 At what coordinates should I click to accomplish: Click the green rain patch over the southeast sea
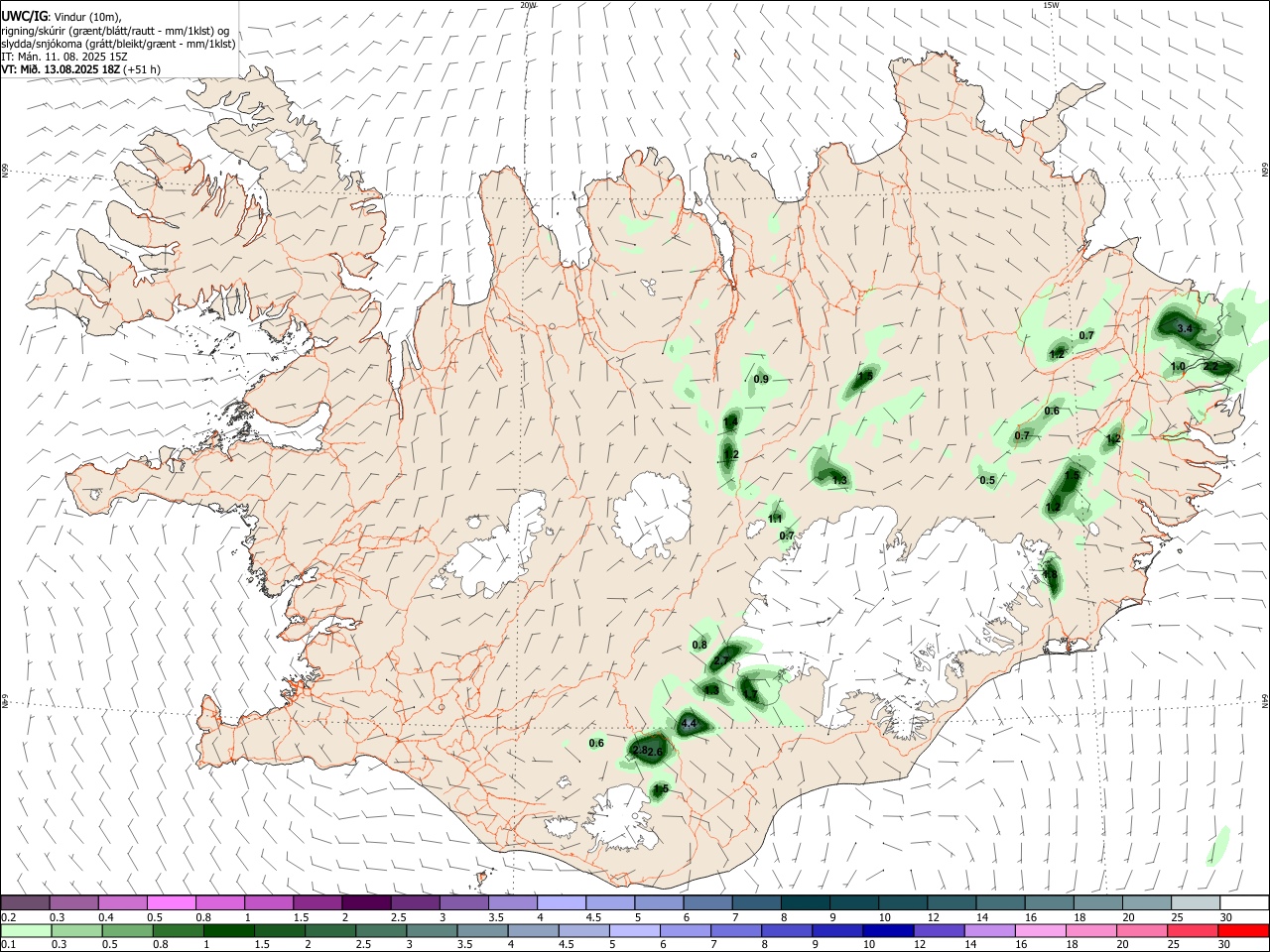[1219, 844]
